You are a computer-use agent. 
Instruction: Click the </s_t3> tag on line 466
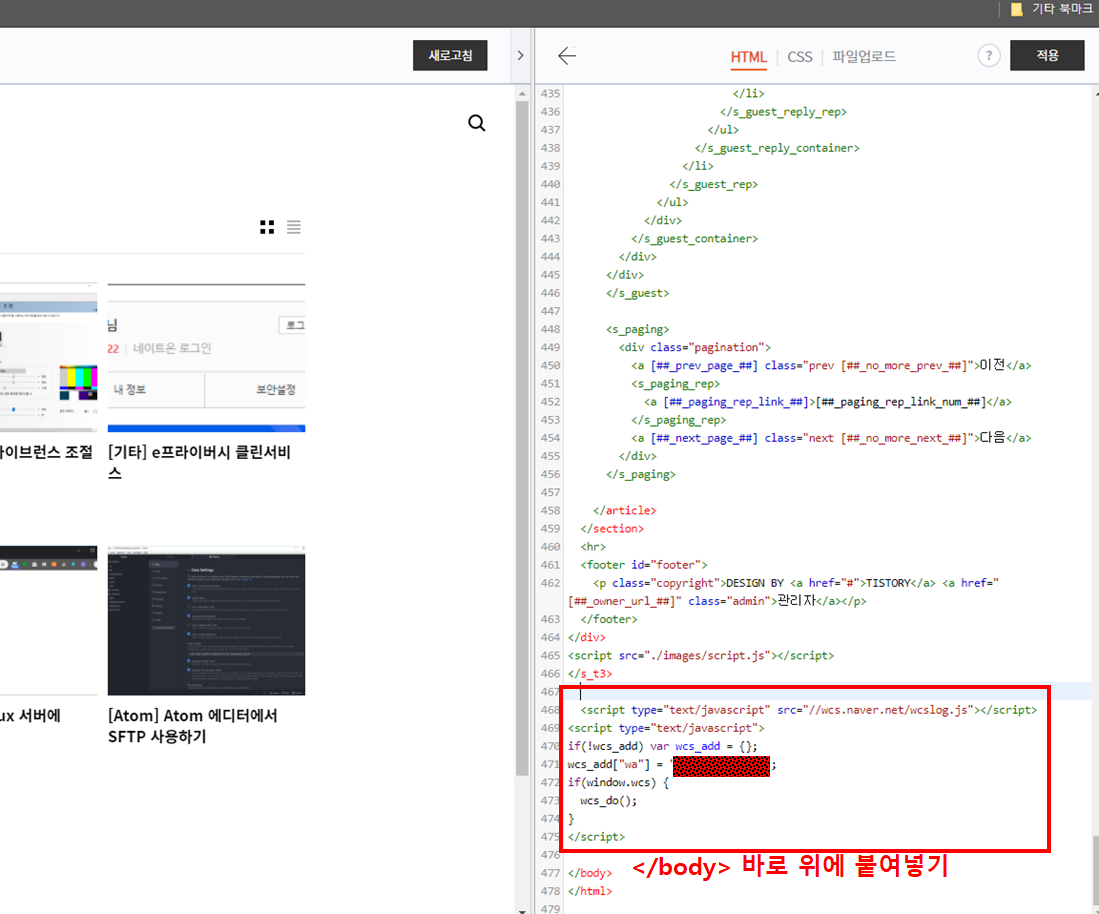[589, 674]
